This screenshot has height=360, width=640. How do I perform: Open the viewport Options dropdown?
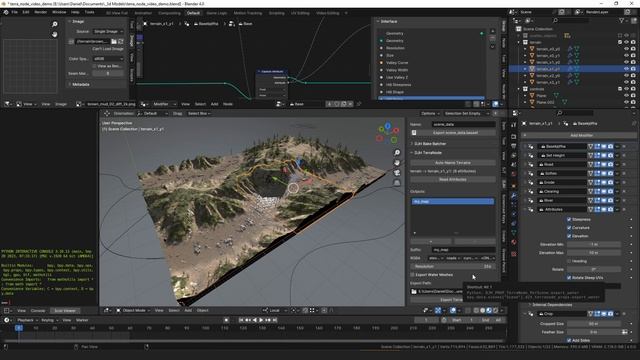430,113
